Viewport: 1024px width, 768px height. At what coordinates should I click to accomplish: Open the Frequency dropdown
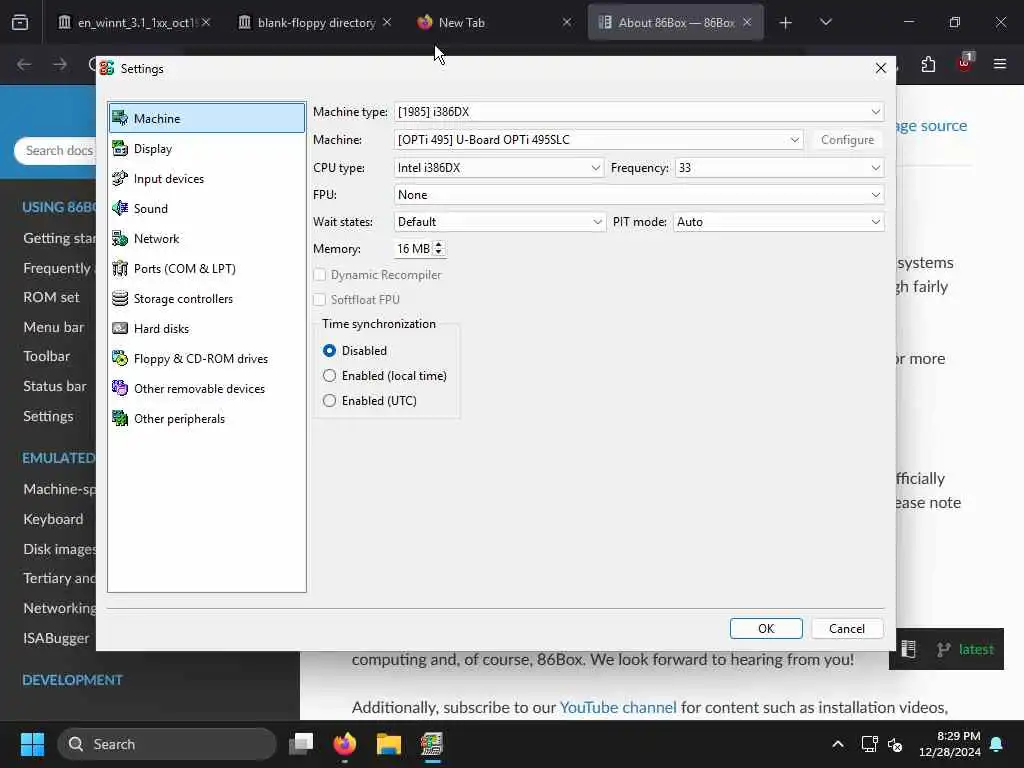click(780, 168)
